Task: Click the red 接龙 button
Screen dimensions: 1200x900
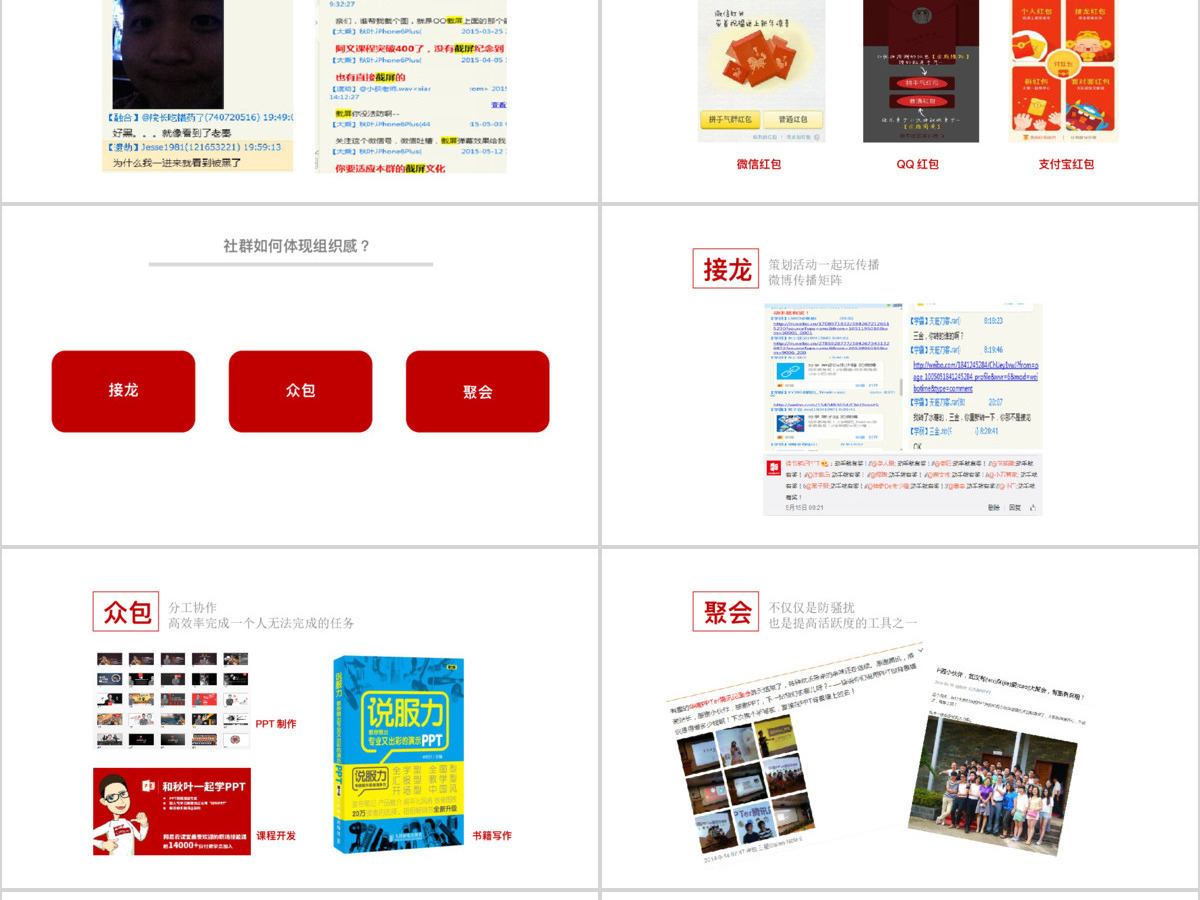Action: click(123, 391)
